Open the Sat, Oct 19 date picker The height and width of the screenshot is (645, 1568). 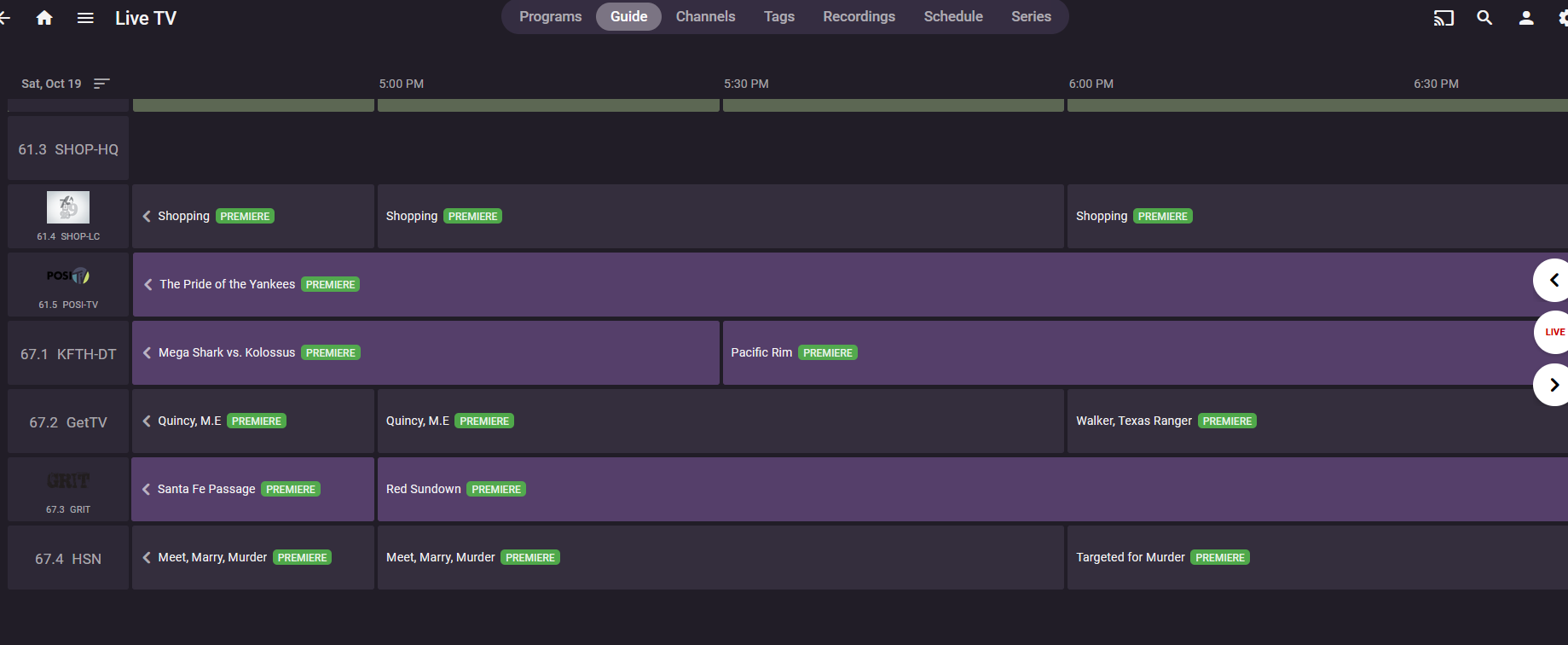pos(51,84)
